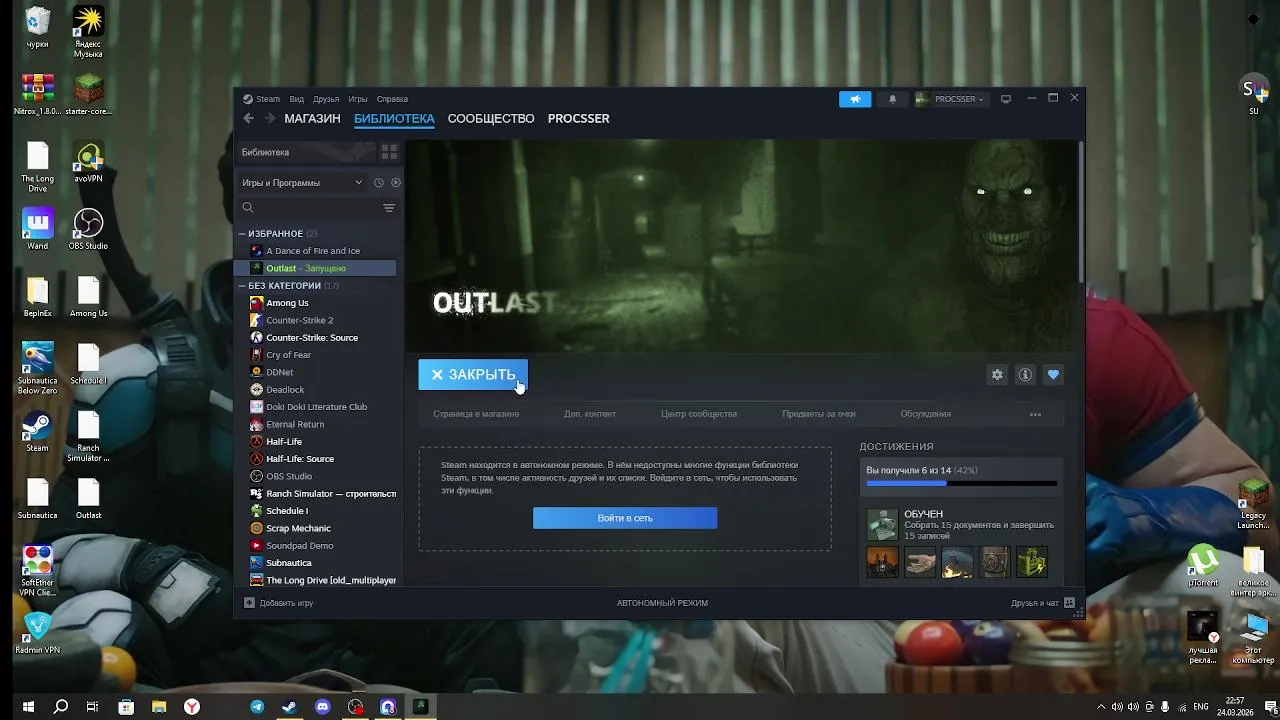Open Discord from the taskbar
The width and height of the screenshot is (1280, 720).
click(322, 706)
